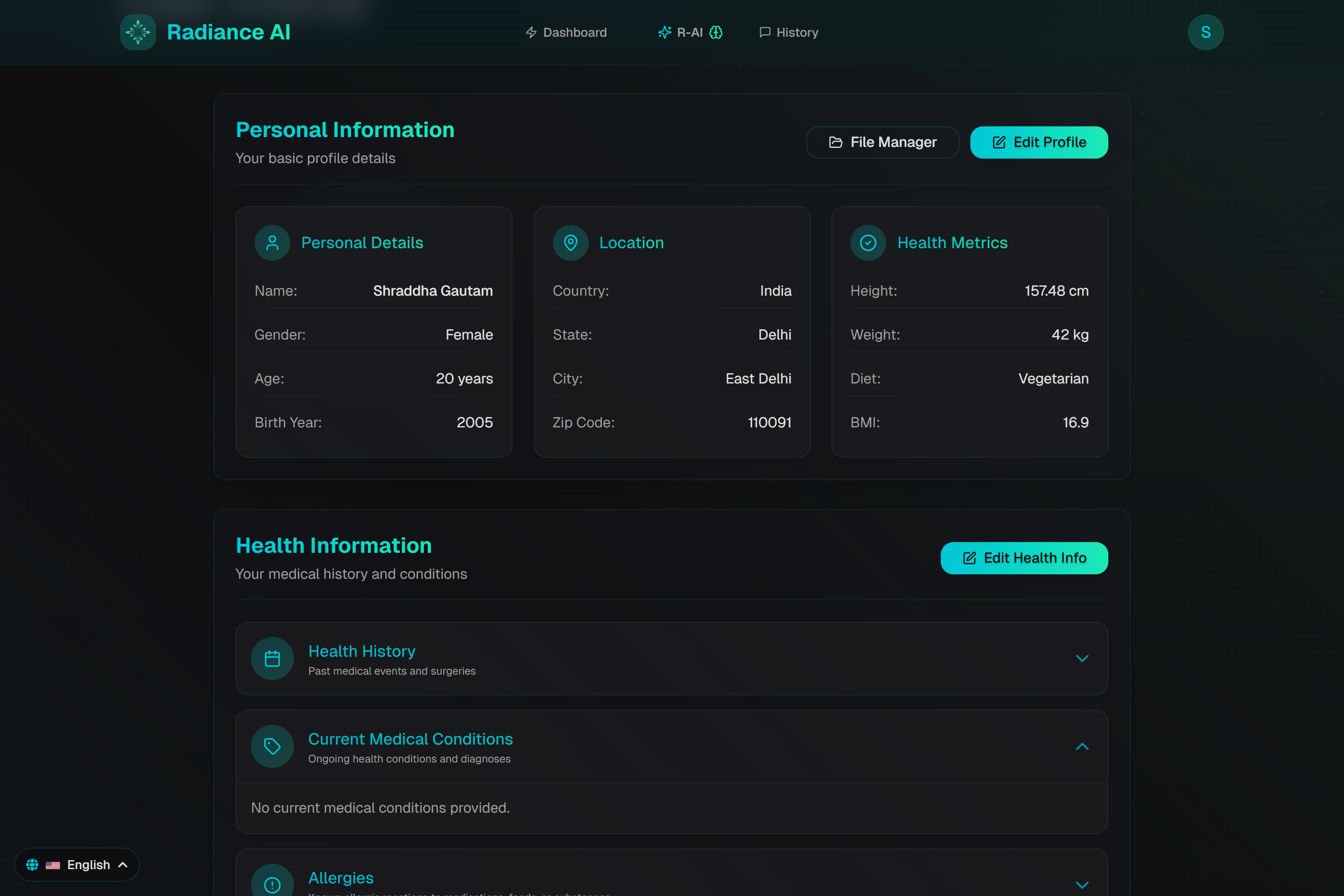The width and height of the screenshot is (1344, 896).
Task: Click the Allergies alert circle icon
Action: 272,883
